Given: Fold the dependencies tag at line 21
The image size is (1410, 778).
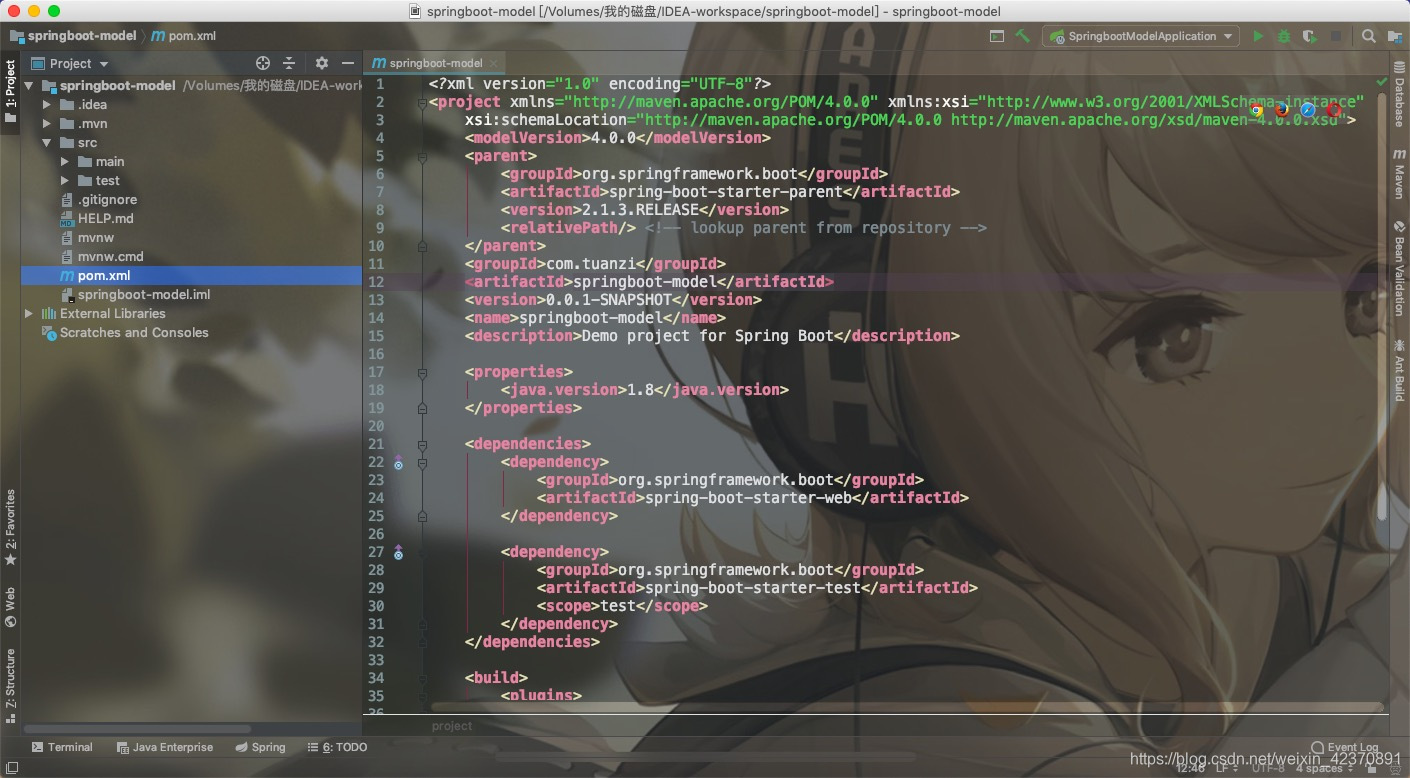Looking at the screenshot, I should click(x=422, y=444).
